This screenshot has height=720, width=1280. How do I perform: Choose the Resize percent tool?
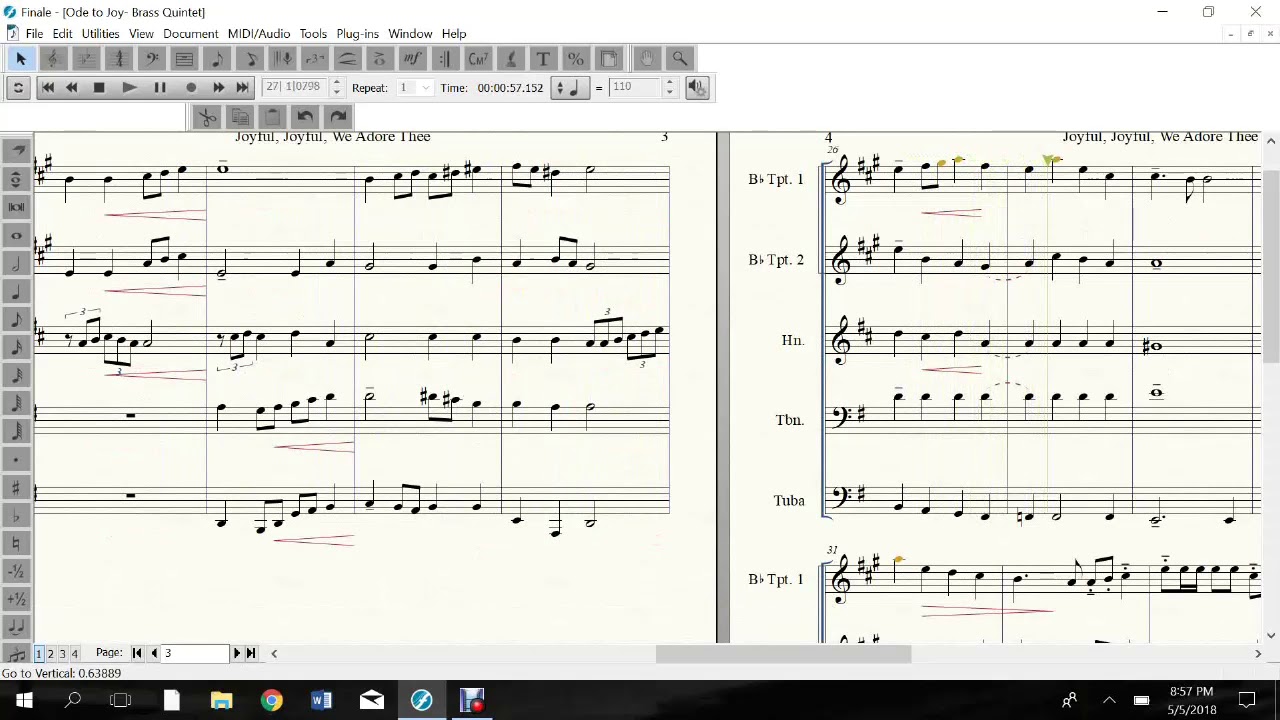coord(575,59)
